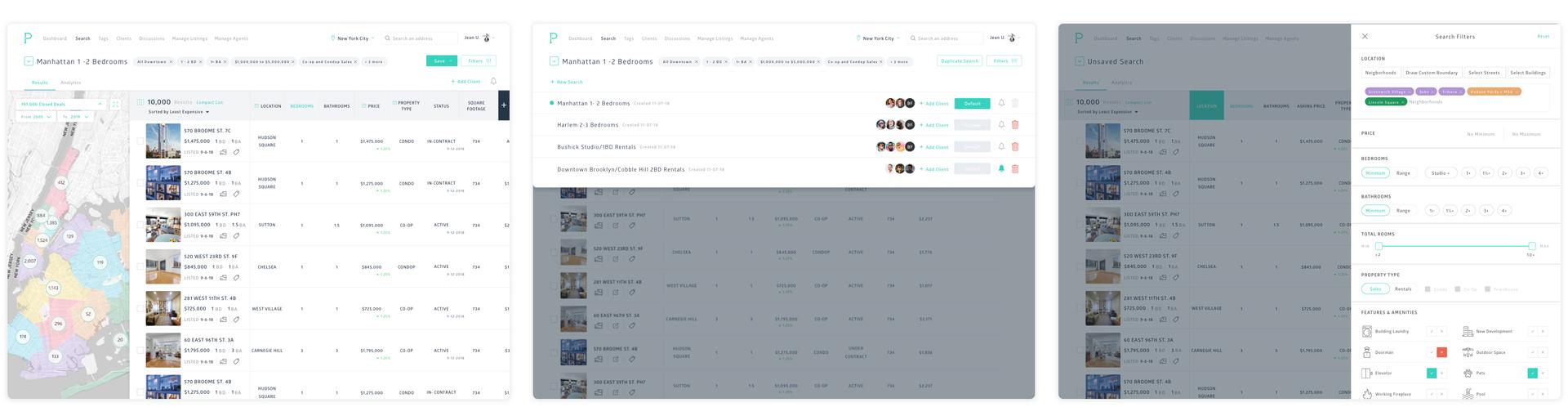Select Rentals under Property Type

pos(1403,289)
